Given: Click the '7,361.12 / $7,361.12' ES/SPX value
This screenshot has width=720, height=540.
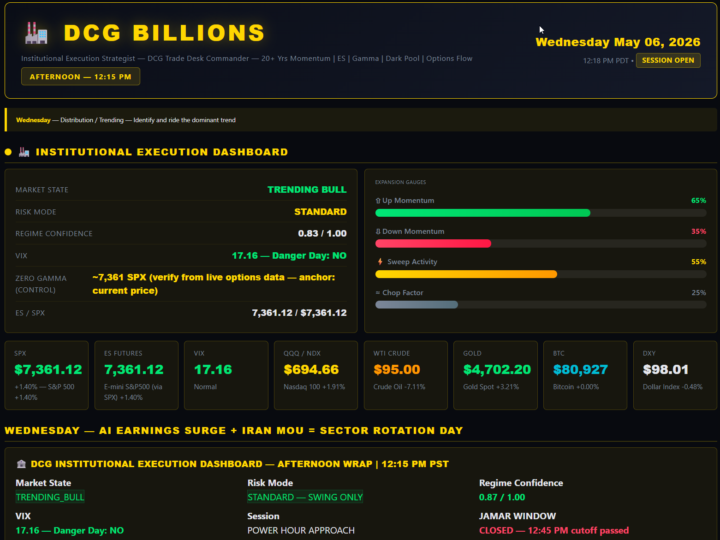Looking at the screenshot, I should (x=299, y=313).
